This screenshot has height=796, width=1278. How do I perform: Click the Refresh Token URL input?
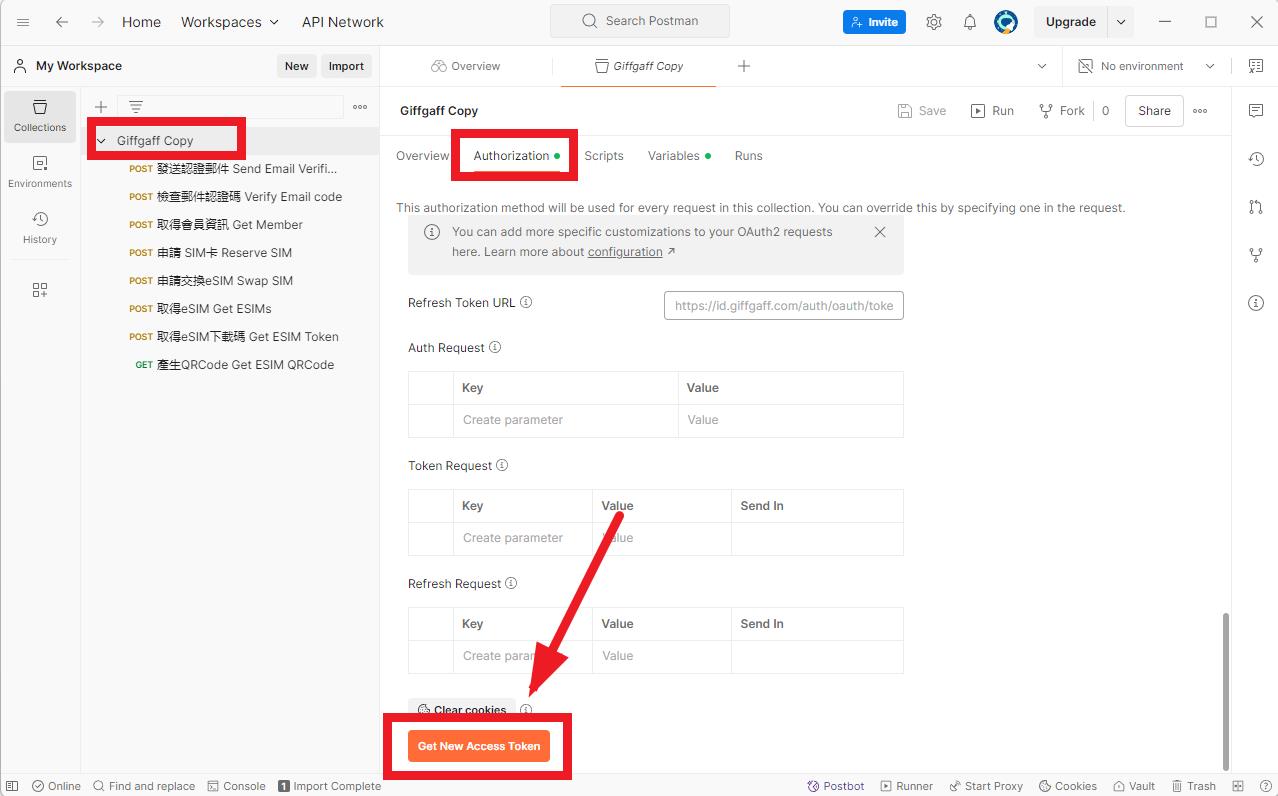click(784, 306)
